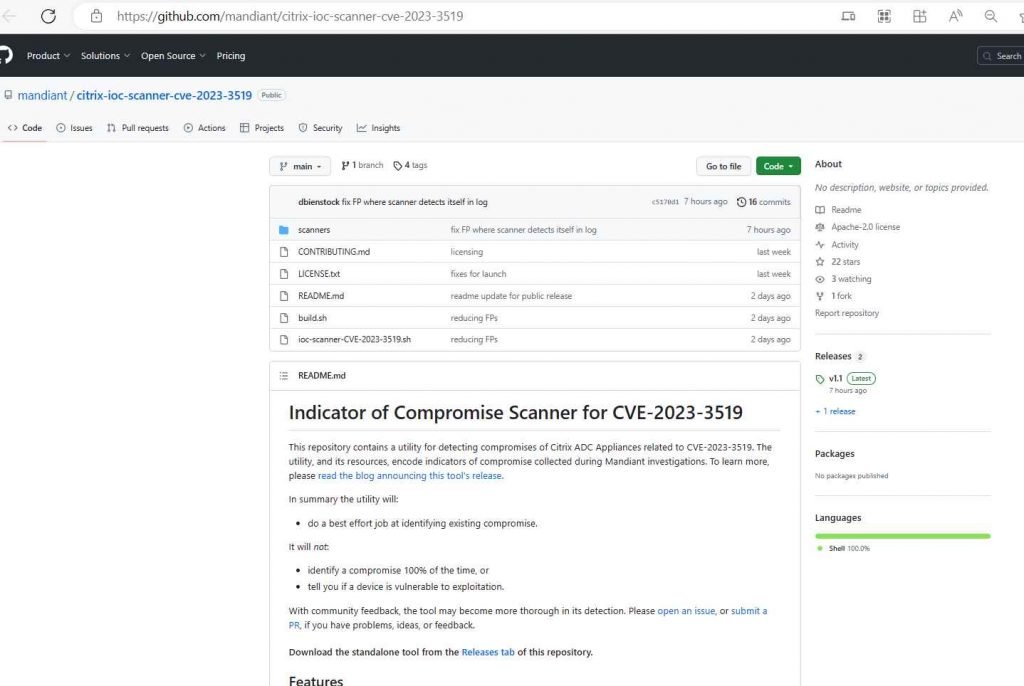
Task: Click the zoom magnifier icon in browser toolbar
Action: click(x=991, y=16)
